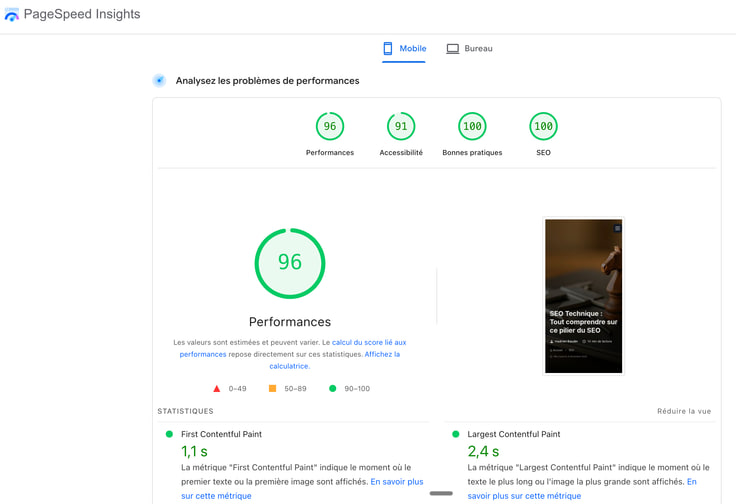This screenshot has width=736, height=504.
Task: Open the PageSpeed Insights title link
Action: click(82, 14)
